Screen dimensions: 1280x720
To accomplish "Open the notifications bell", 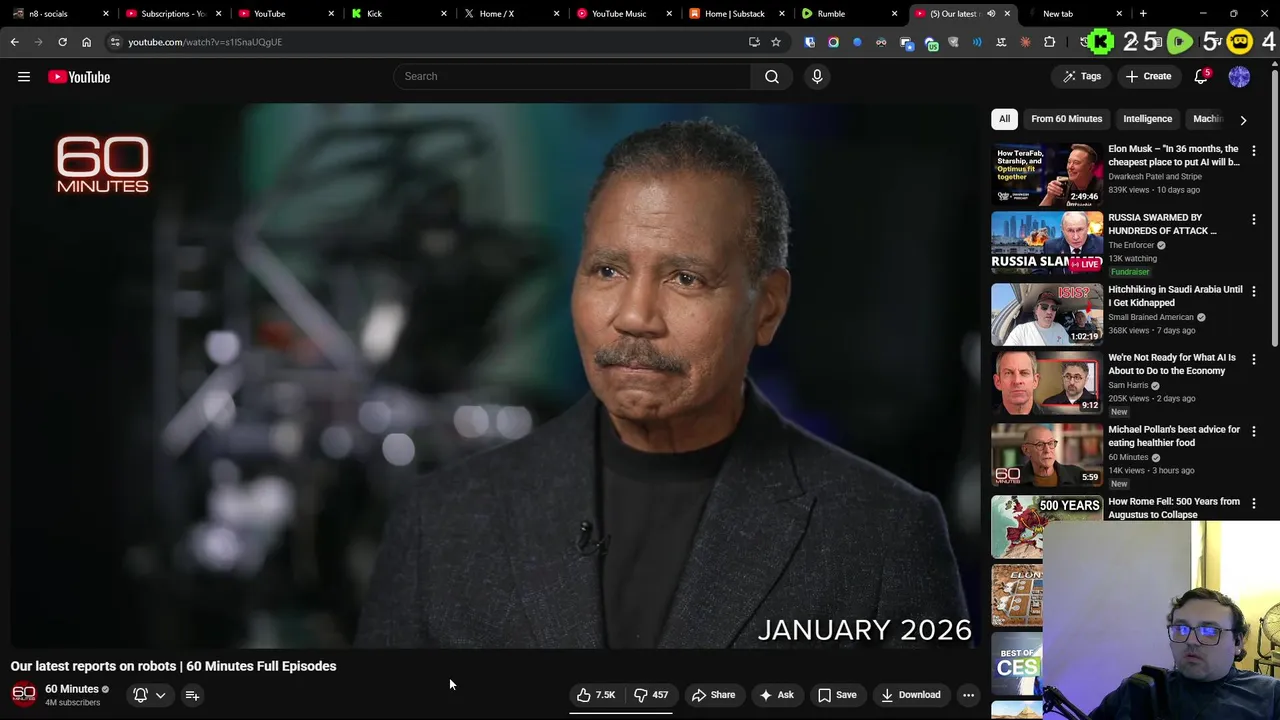I will (x=1201, y=76).
